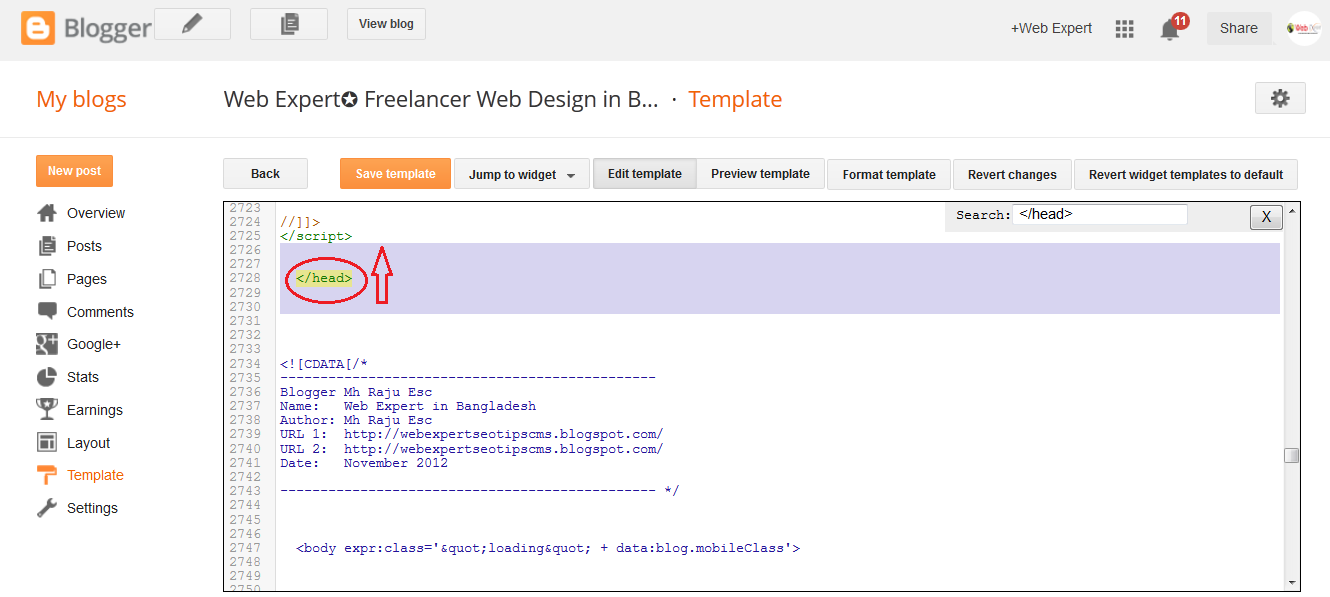The width and height of the screenshot is (1330, 597).
Task: Click Posts icon in sidebar
Action: tap(47, 246)
